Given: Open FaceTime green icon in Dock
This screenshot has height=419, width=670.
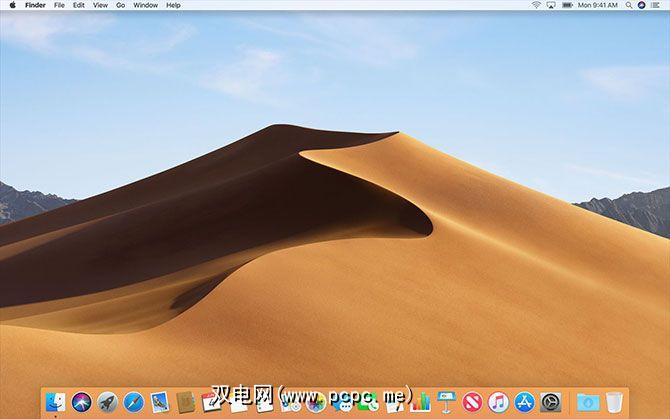Looking at the screenshot, I should 368,403.
